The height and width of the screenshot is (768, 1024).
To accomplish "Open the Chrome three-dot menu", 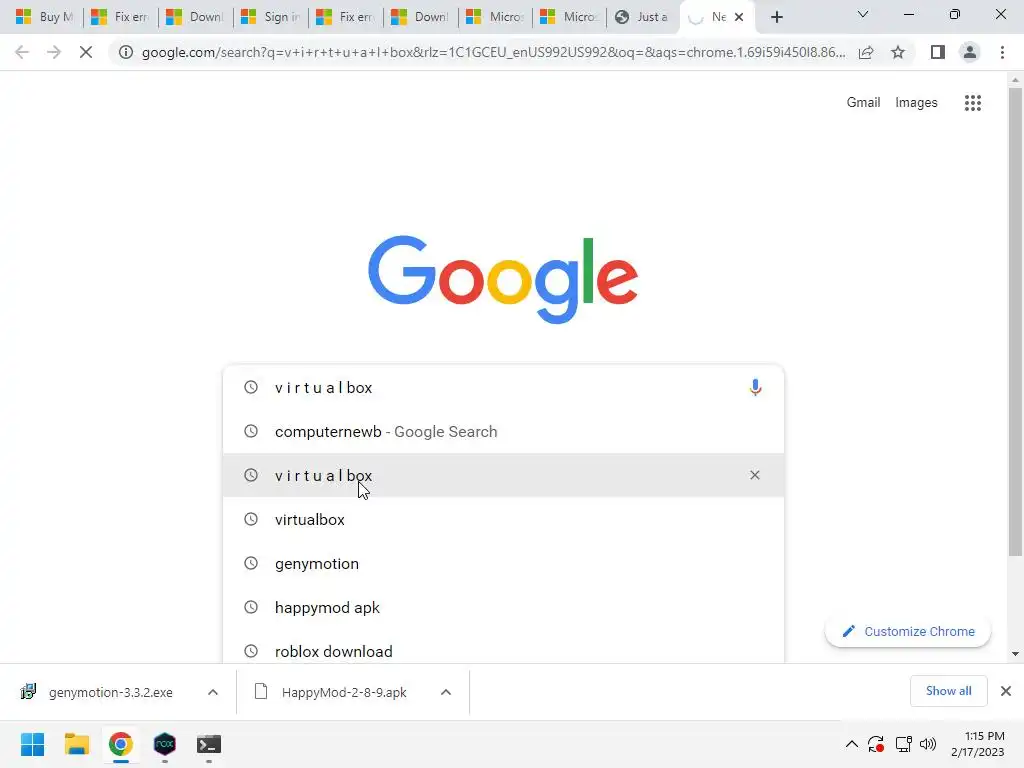I will (x=1002, y=52).
